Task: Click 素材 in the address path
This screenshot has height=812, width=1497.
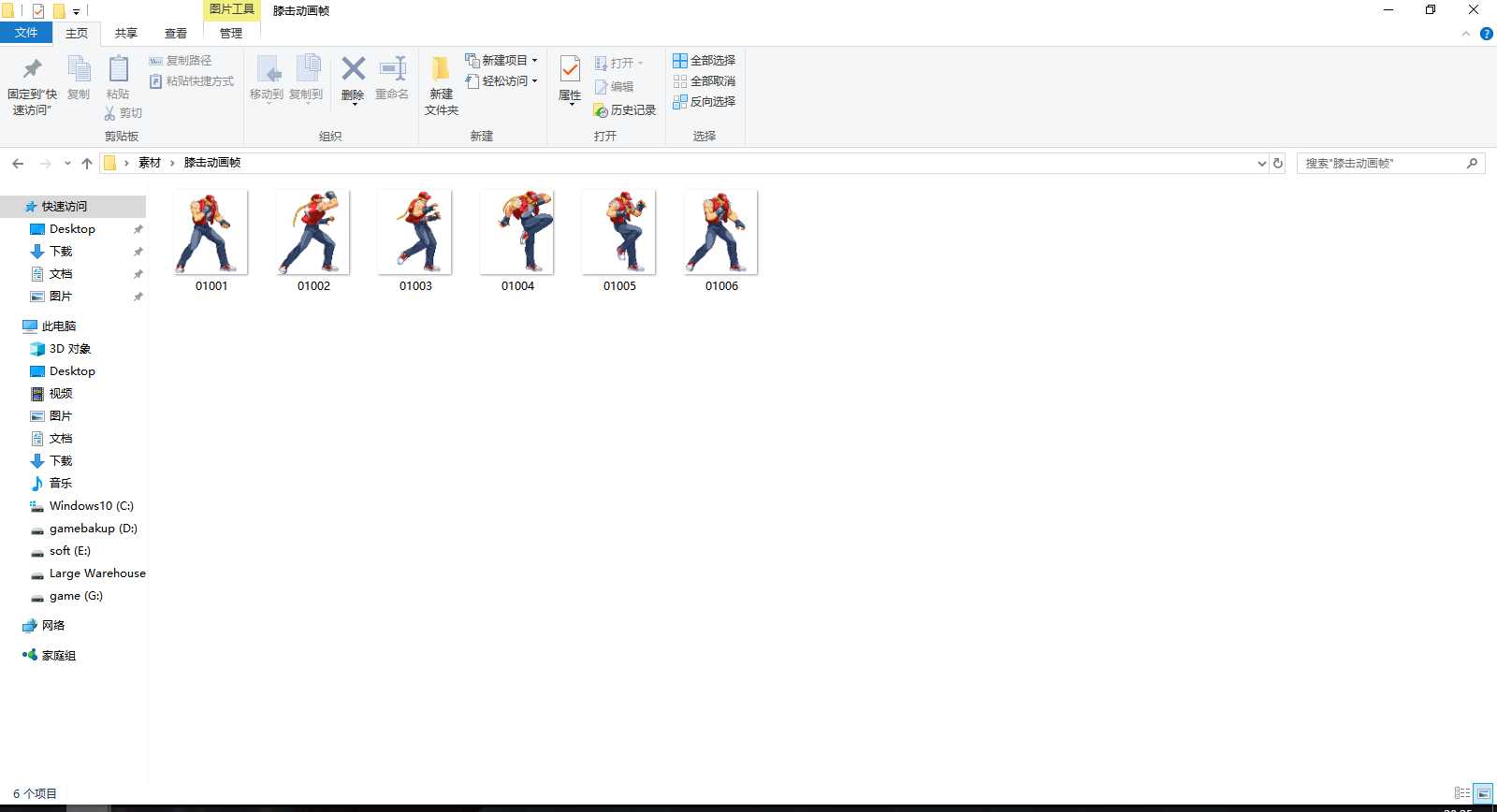Action: coord(150,163)
